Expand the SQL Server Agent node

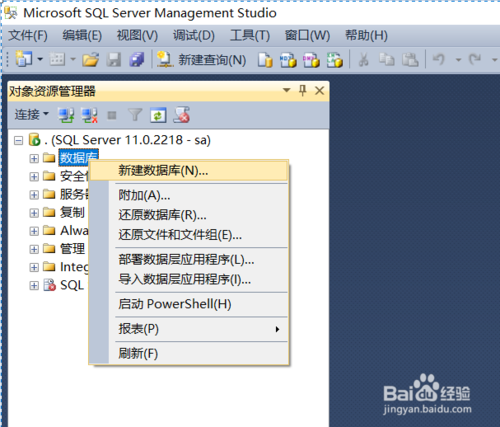click(34, 285)
